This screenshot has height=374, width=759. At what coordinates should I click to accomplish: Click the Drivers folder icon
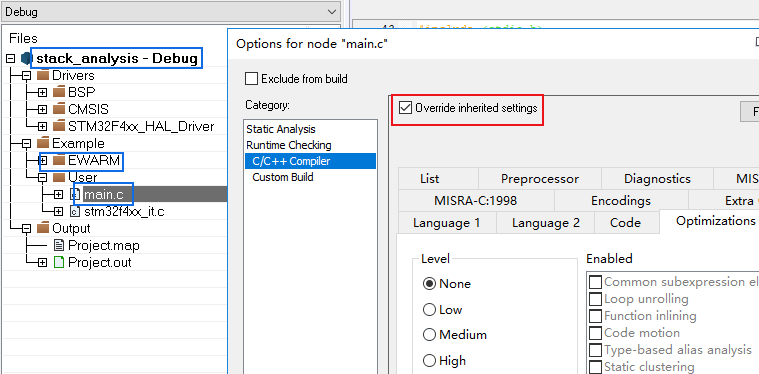tap(43, 75)
